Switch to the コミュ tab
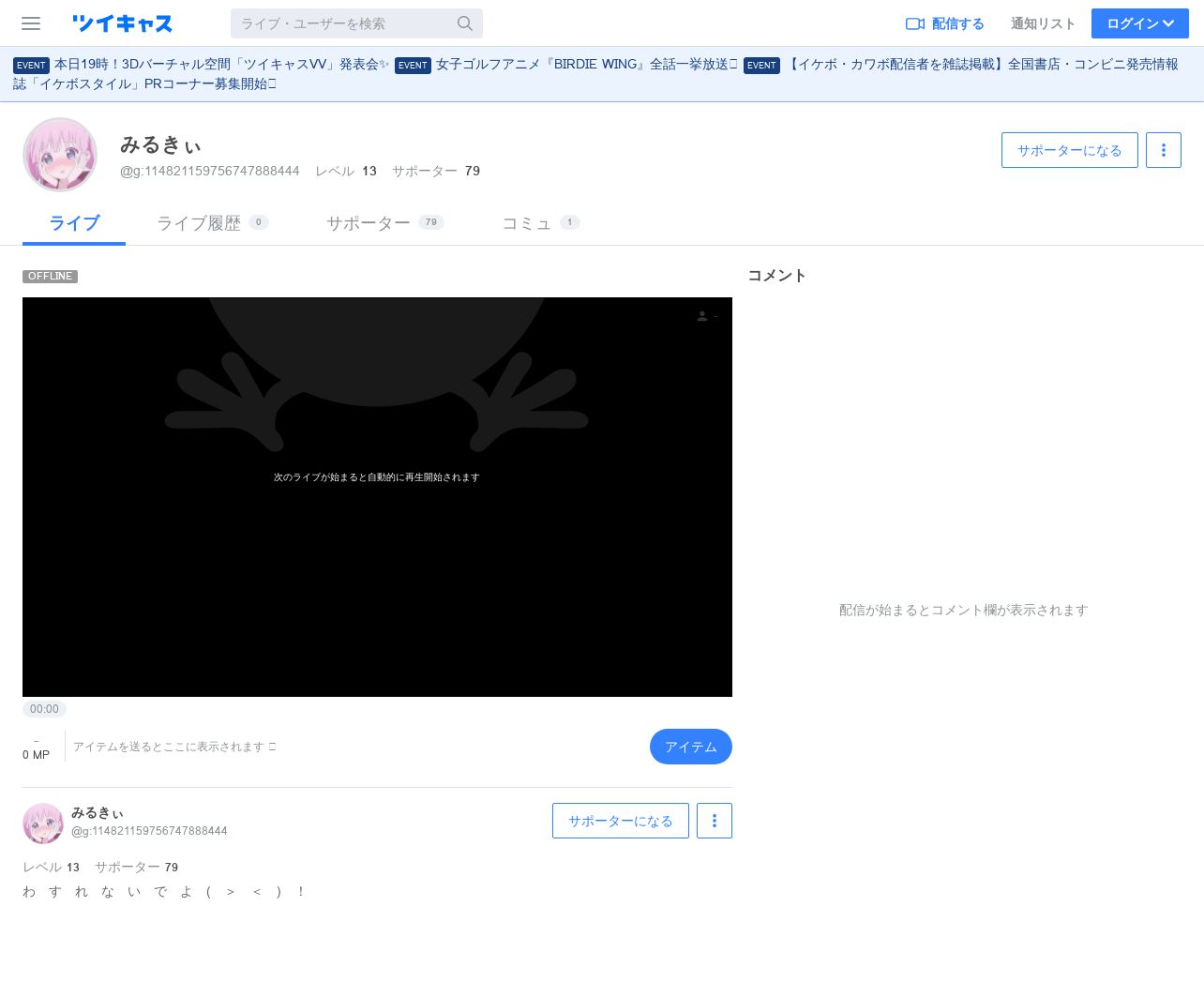 coord(540,223)
